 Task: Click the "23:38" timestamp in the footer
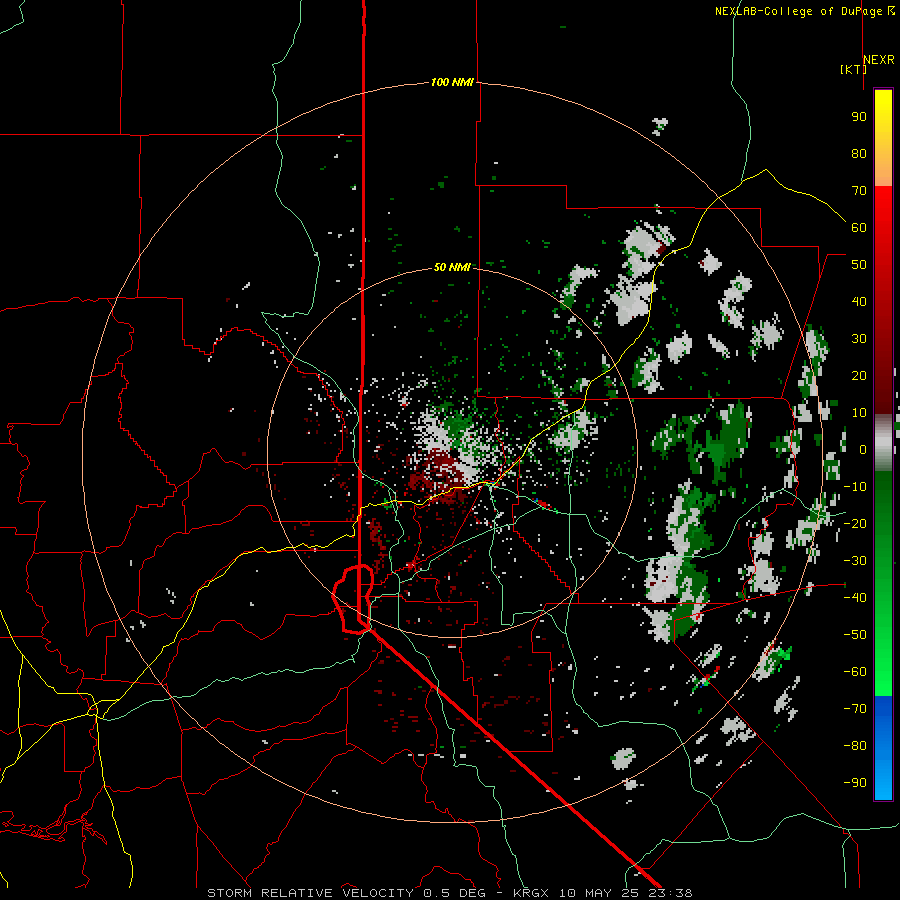pos(670,893)
